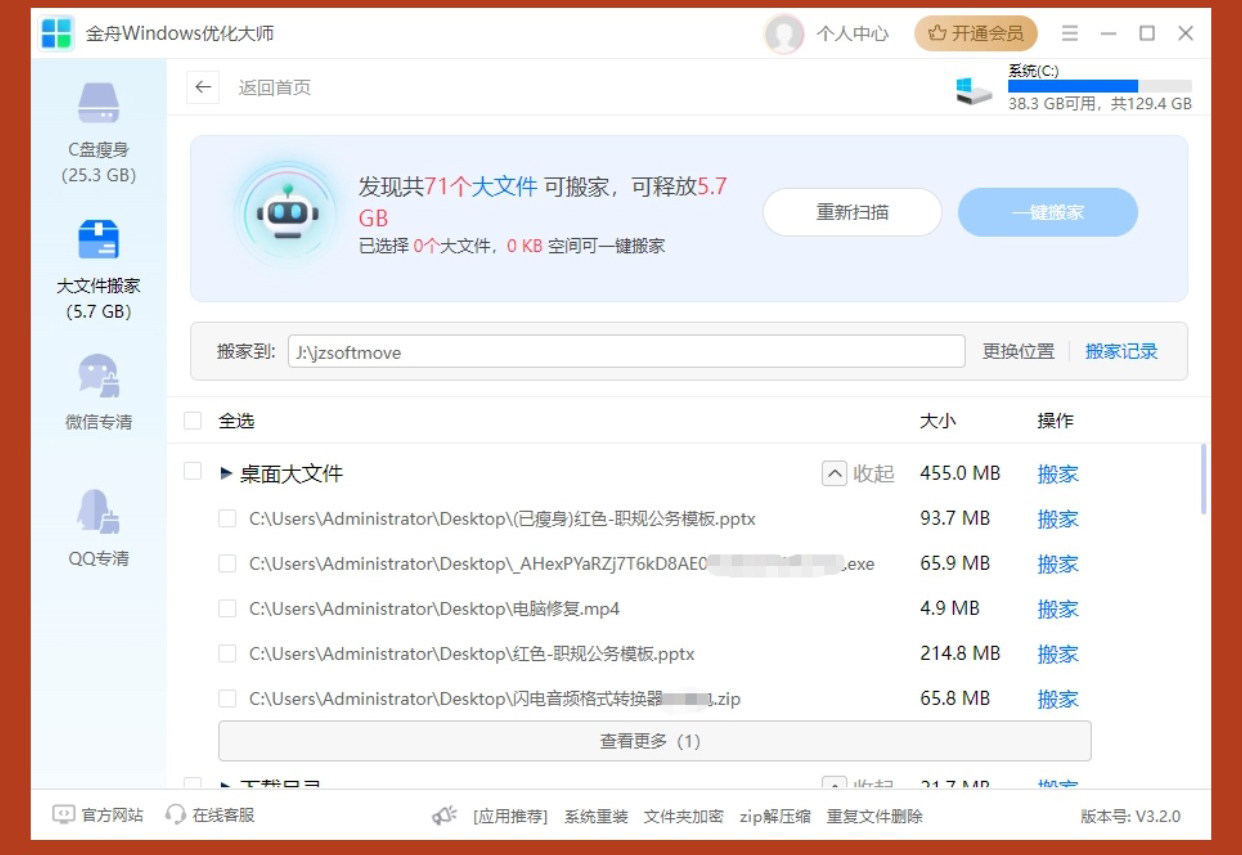The width and height of the screenshot is (1242, 855).
Task: Expand list with 查看更多 (1)
Action: 655,741
